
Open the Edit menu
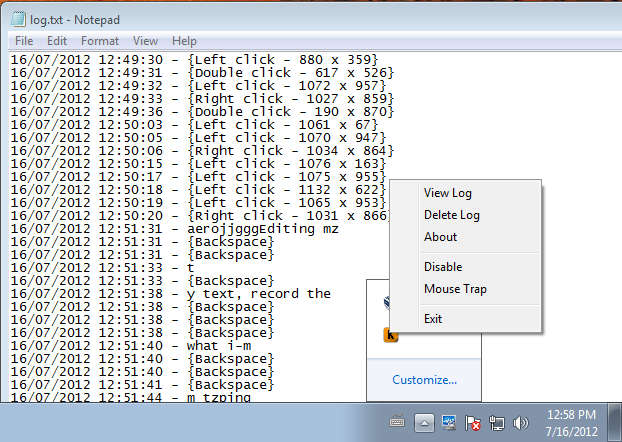(x=57, y=41)
